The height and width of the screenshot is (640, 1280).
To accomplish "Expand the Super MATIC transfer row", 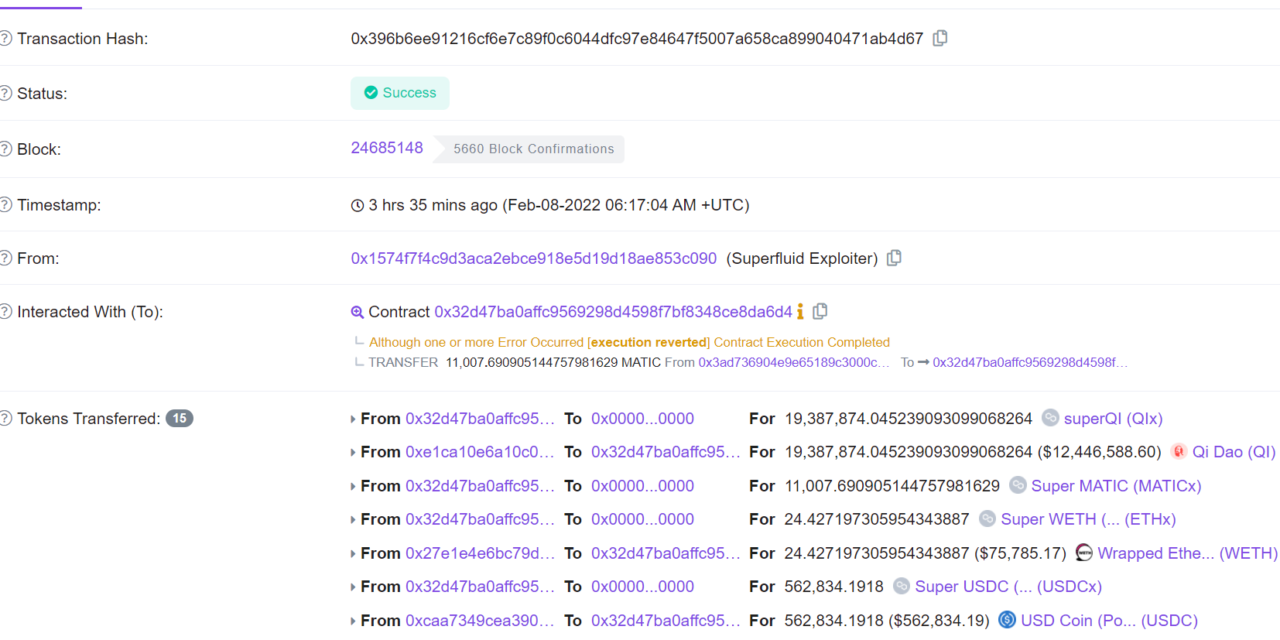I will [352, 485].
